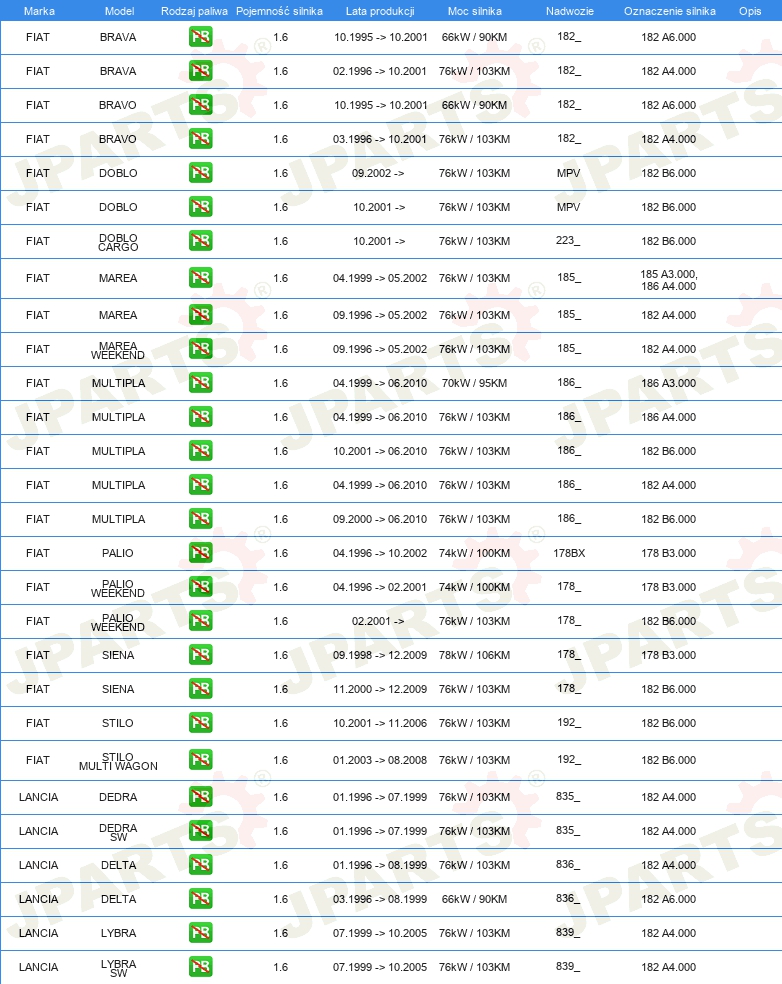Viewport: 782px width, 984px height.
Task: Select petrol icon in Marea Weekend row
Action: tap(200, 349)
